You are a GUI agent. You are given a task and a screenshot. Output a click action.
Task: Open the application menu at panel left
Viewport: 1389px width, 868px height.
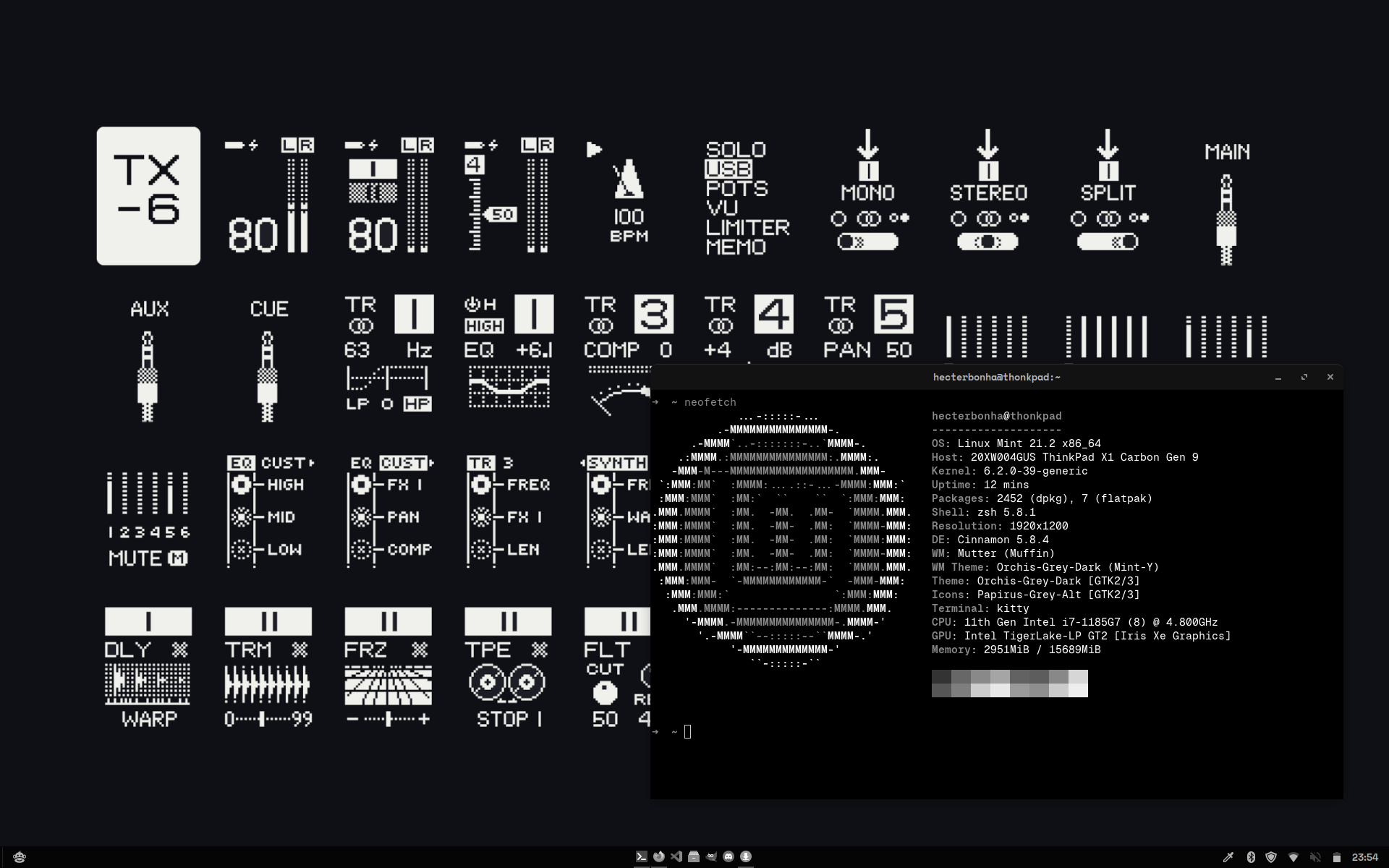coord(20,857)
